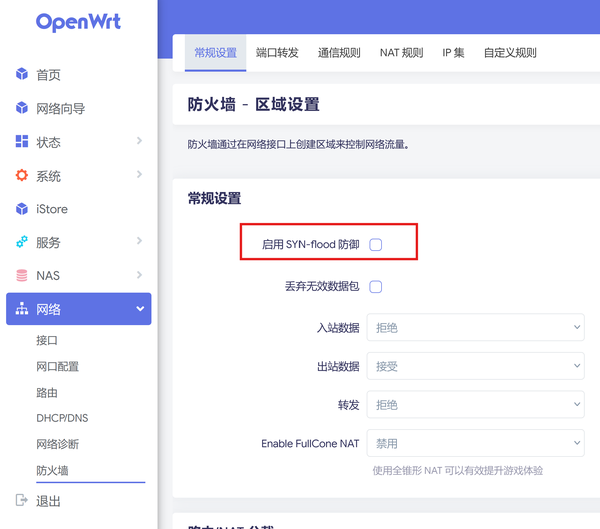
Task: Toggle the 丢弃无效数据包 checkbox
Action: 375,286
